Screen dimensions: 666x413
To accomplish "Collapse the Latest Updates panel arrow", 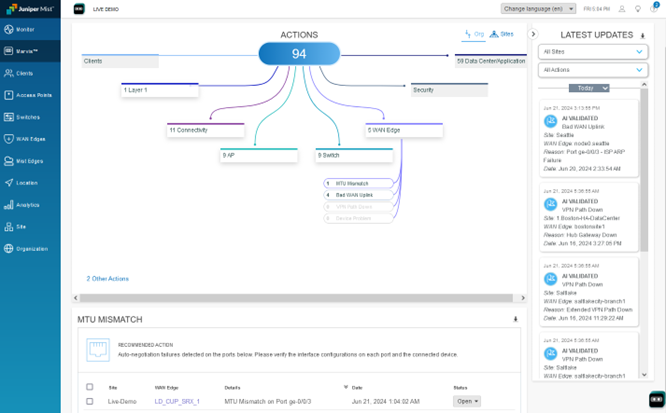I will pos(533,35).
